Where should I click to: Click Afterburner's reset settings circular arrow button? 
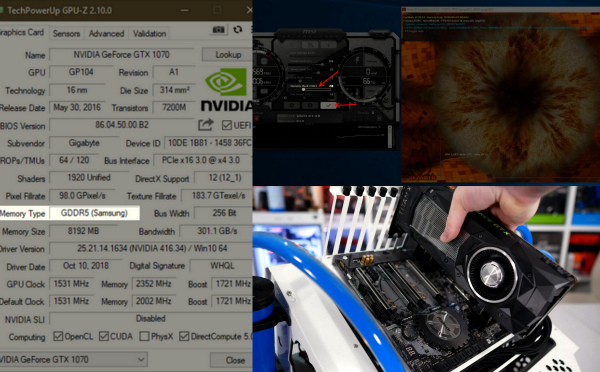[310, 105]
